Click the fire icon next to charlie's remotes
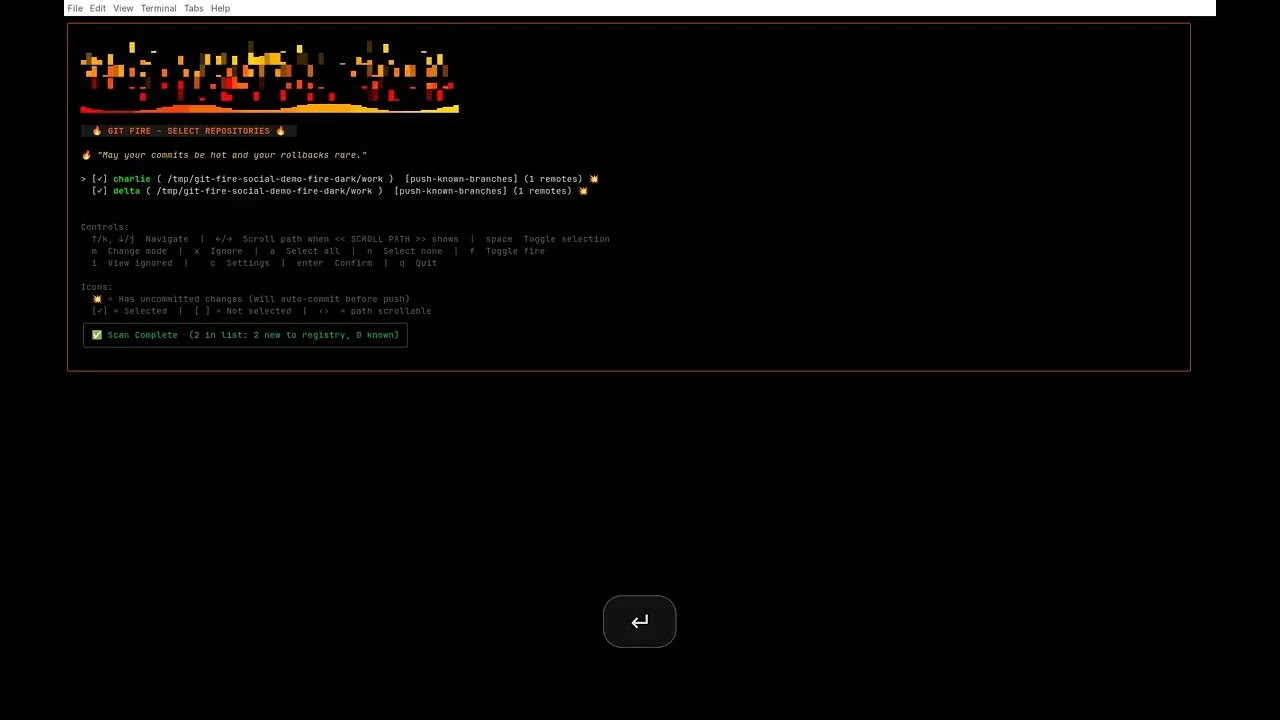Viewport: 1280px width, 720px height. click(x=594, y=179)
